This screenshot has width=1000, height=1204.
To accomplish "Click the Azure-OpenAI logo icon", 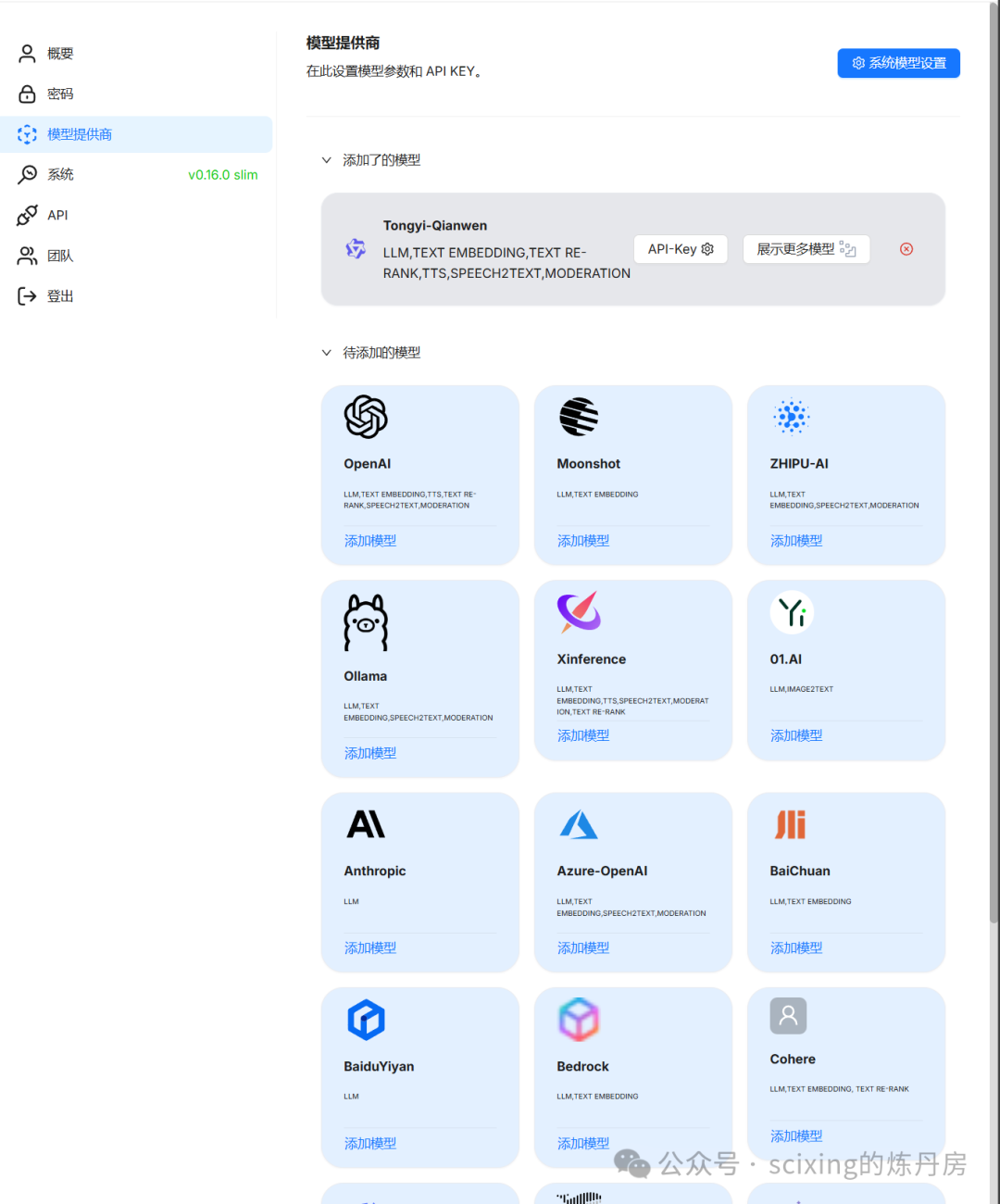I will [579, 824].
